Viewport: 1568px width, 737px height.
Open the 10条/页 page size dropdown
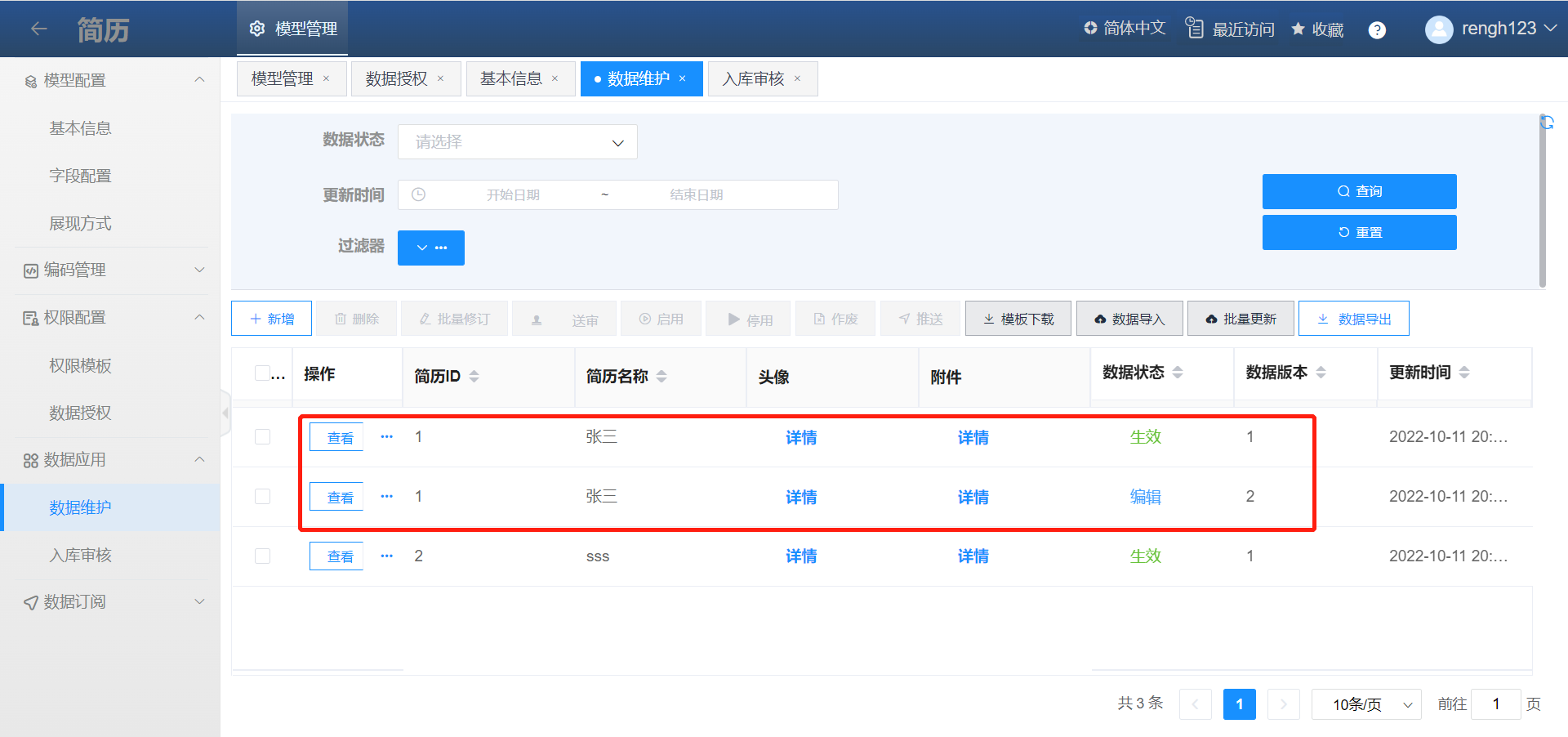[x=1365, y=704]
